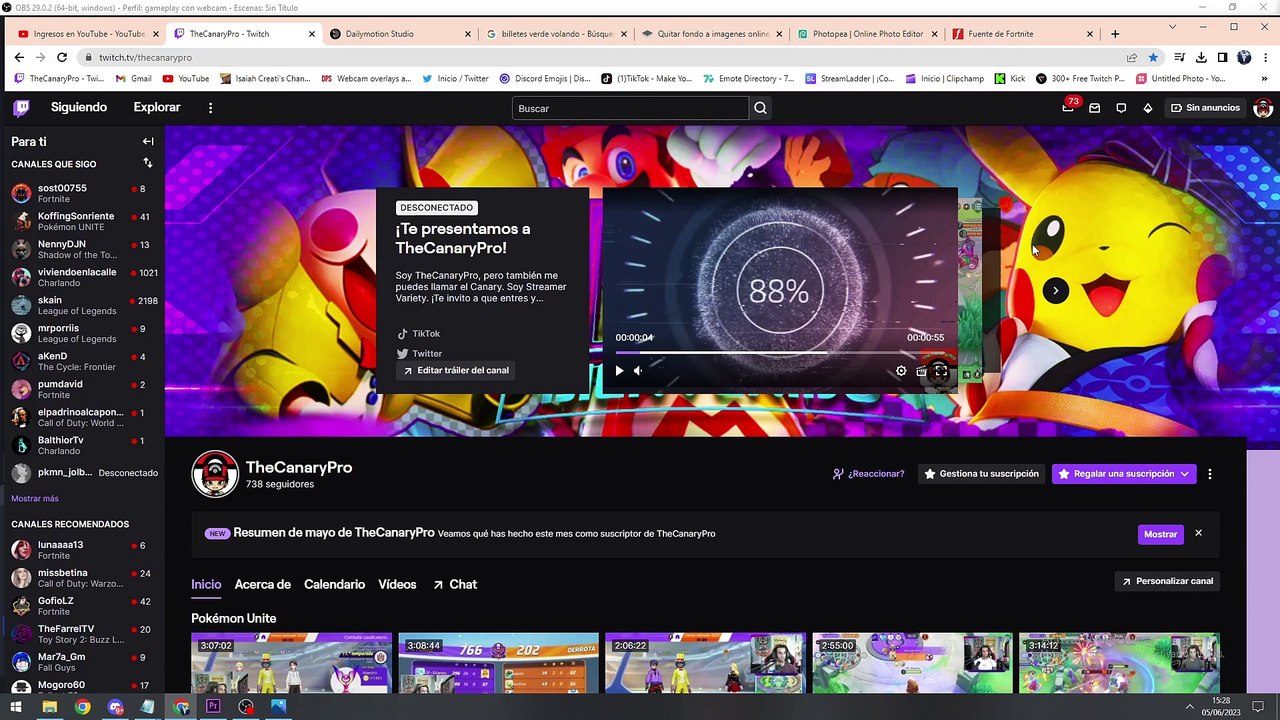Collapse the Para ti sidebar

pyautogui.click(x=148, y=142)
